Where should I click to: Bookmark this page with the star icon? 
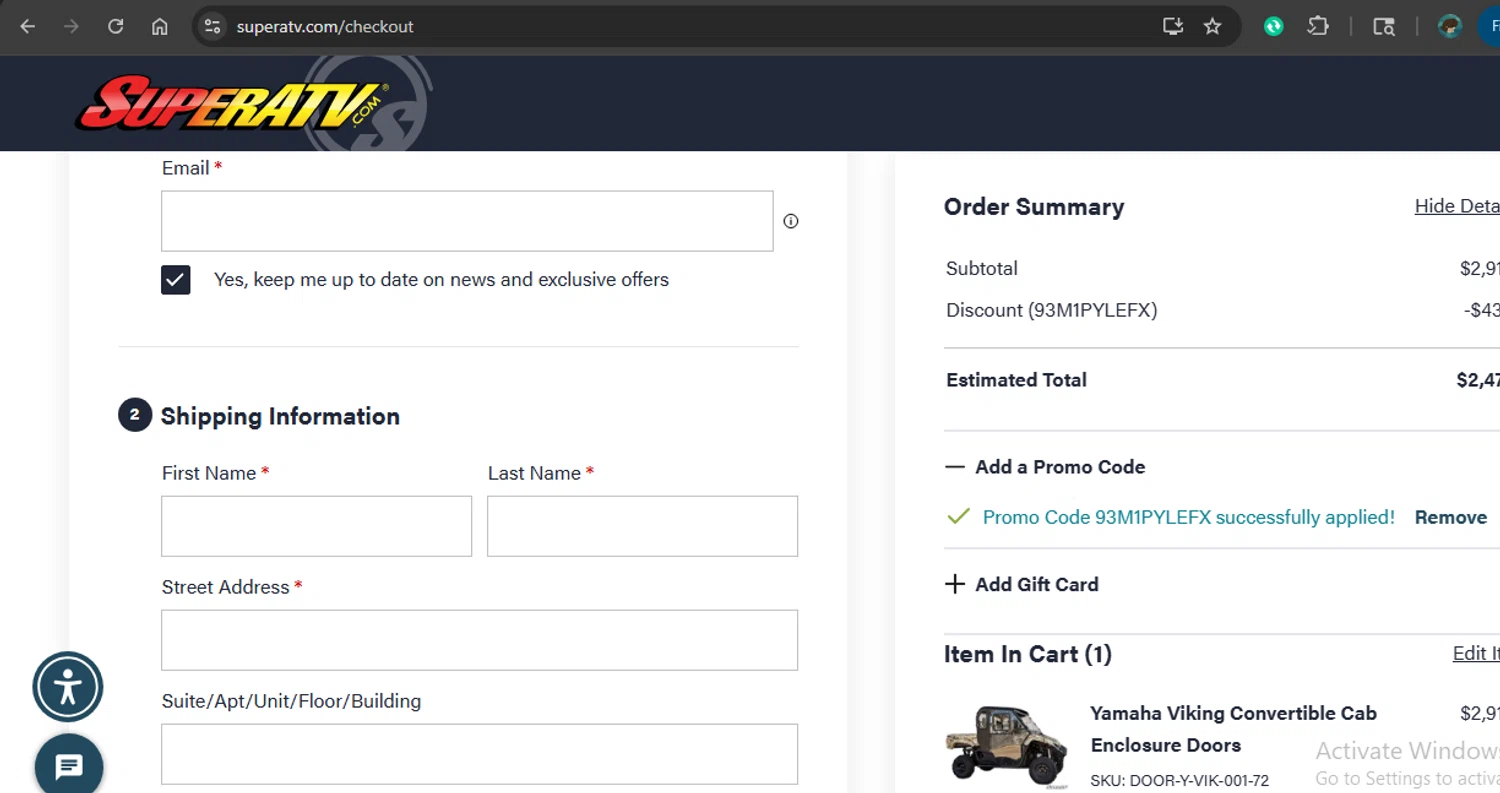click(x=1213, y=27)
